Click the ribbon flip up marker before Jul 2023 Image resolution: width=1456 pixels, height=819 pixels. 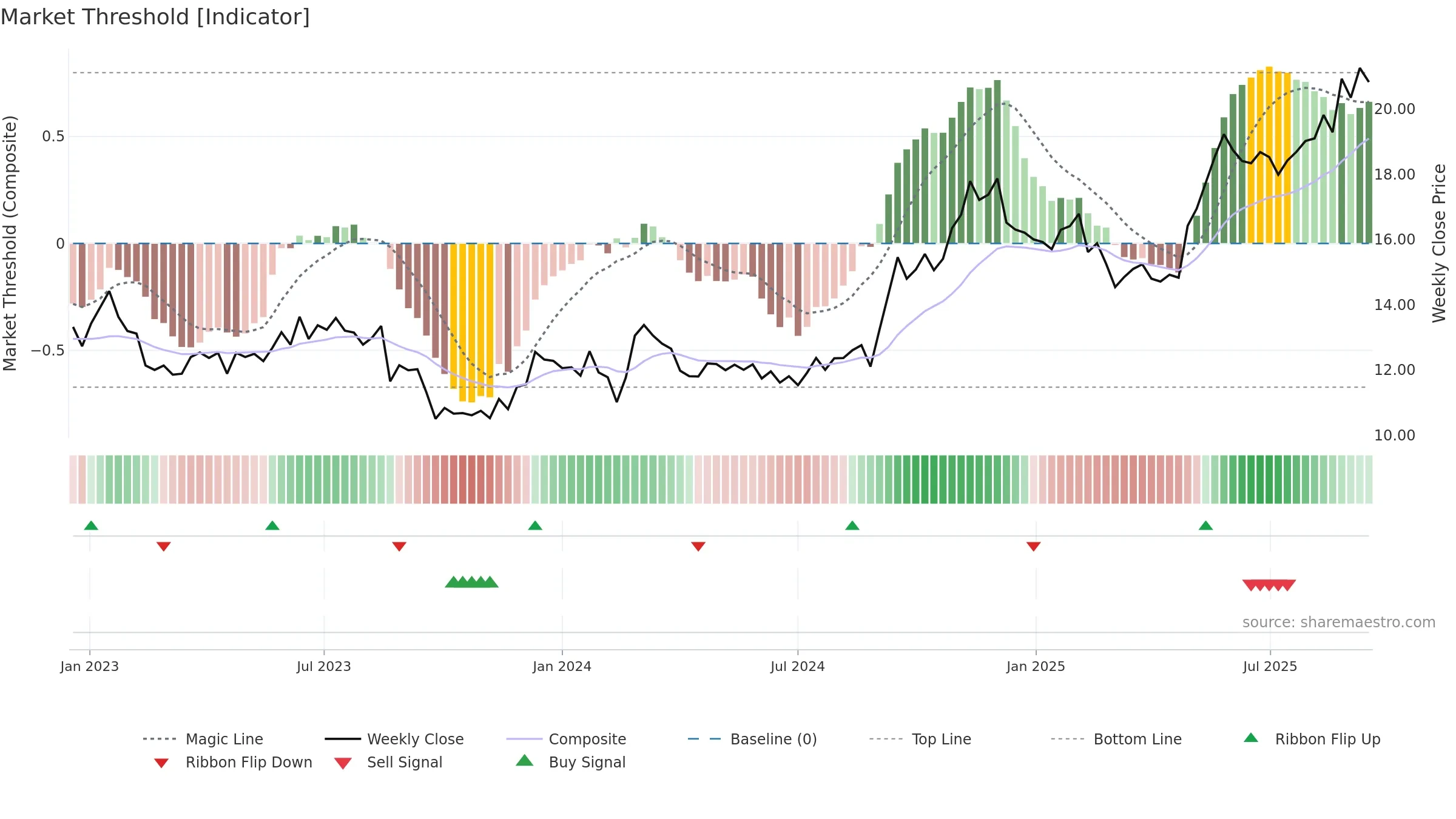coord(272,525)
